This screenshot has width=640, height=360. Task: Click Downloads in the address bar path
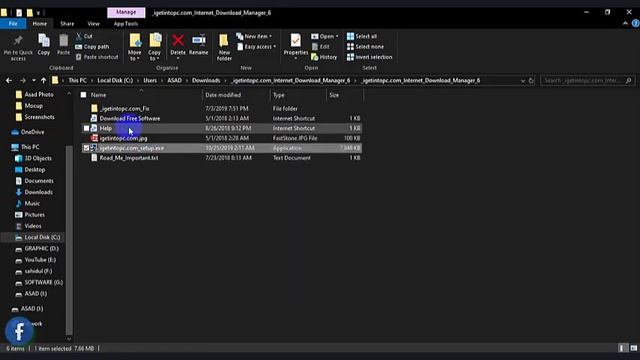point(206,80)
